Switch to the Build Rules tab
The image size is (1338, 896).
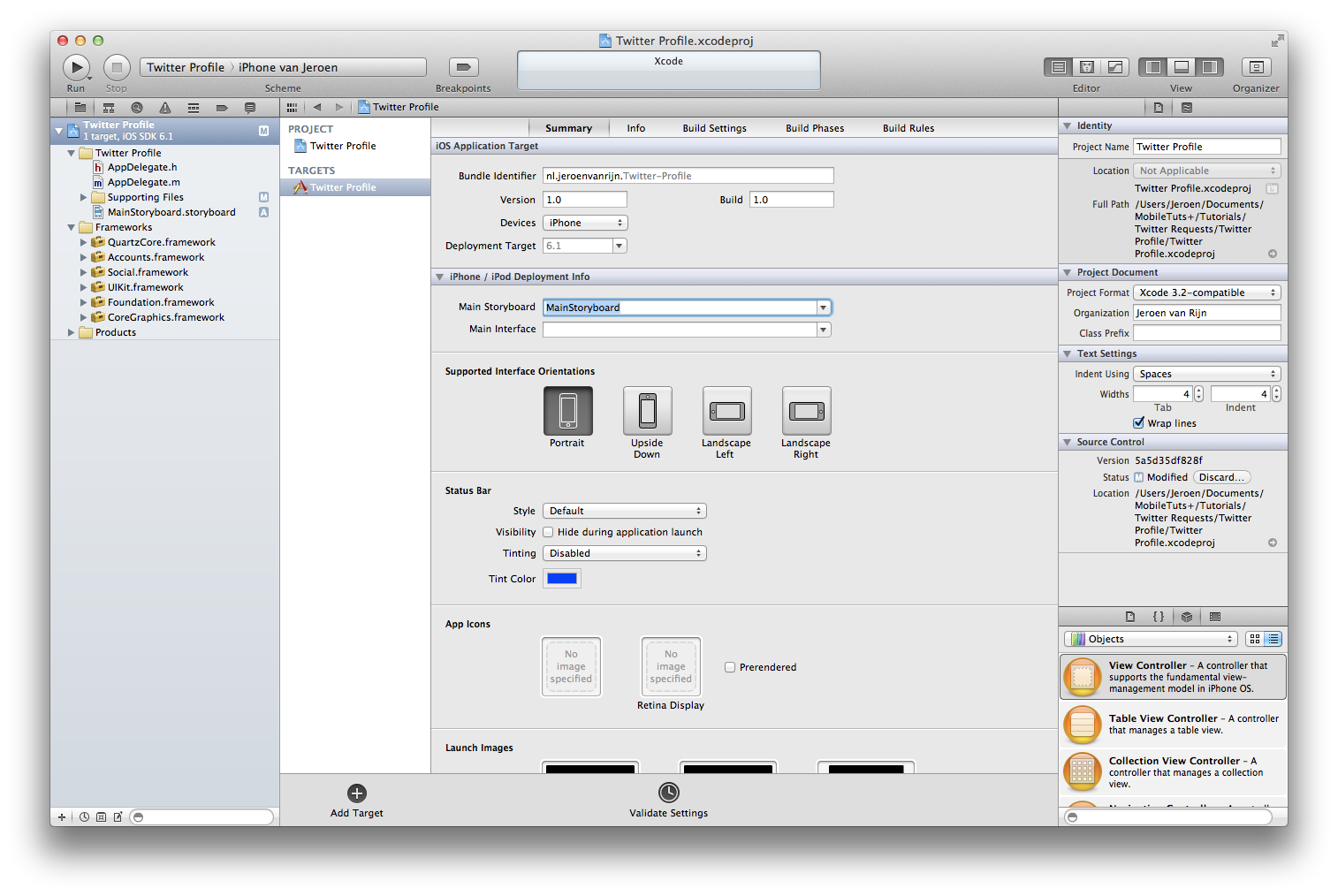(x=908, y=128)
